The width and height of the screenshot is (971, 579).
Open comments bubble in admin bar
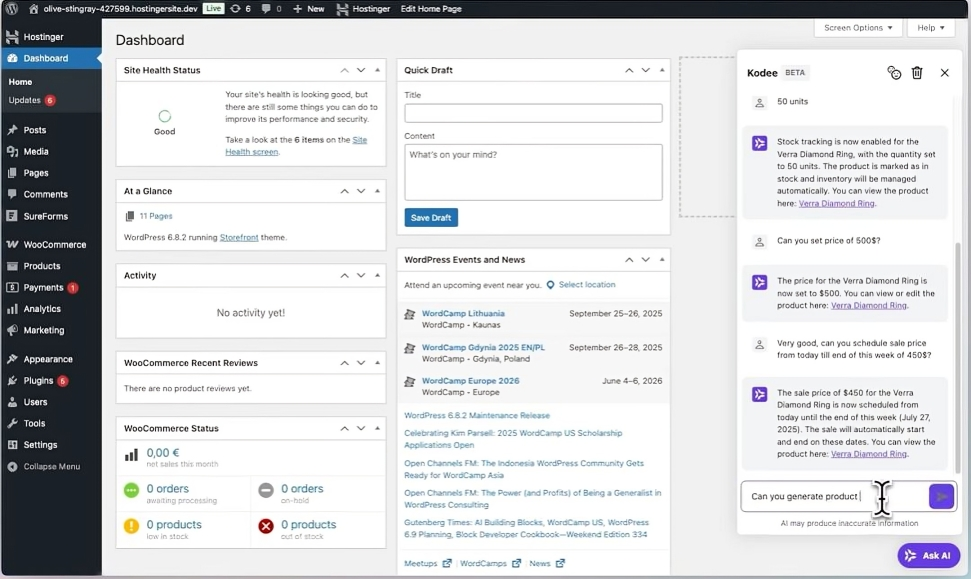[x=271, y=9]
